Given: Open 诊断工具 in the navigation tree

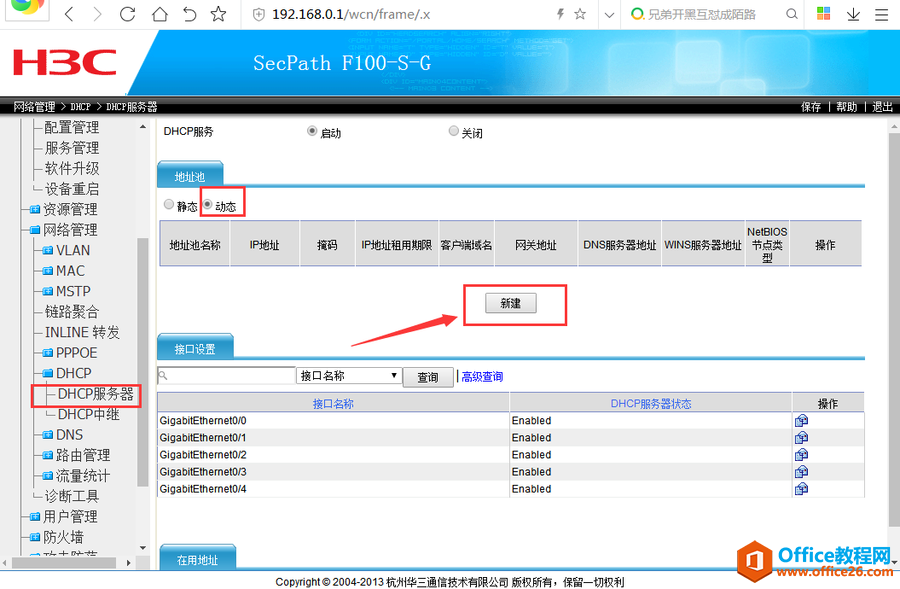Looking at the screenshot, I should [72, 497].
